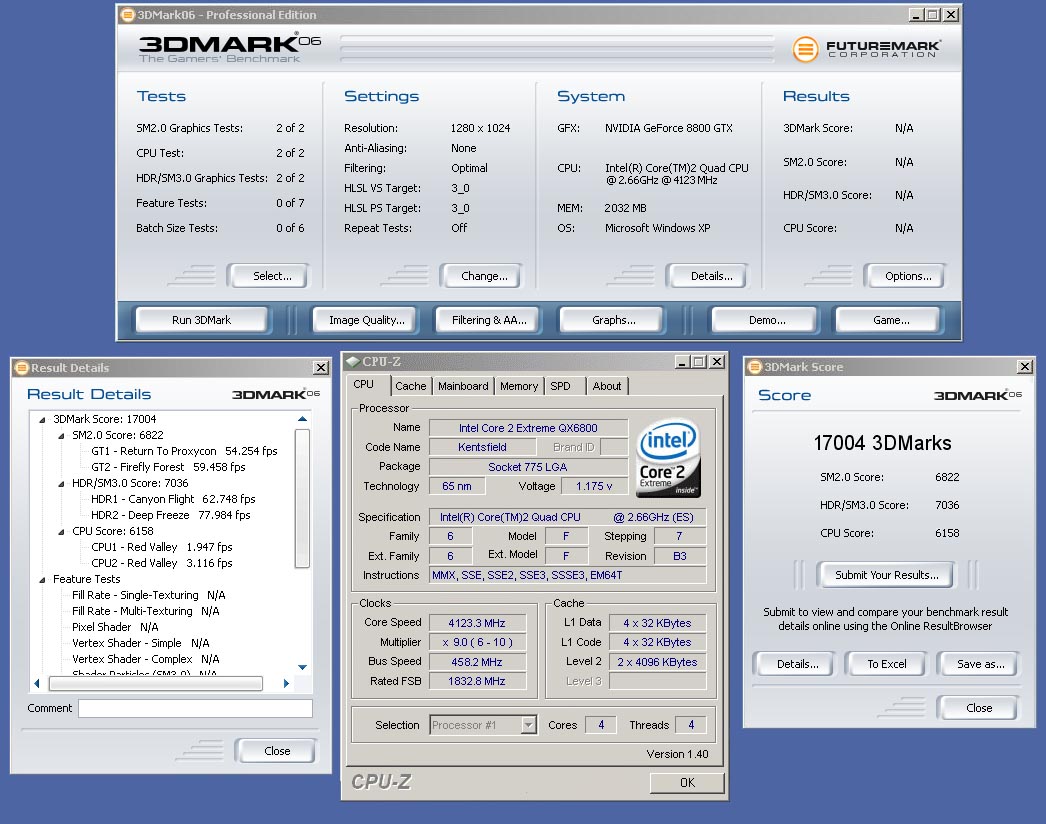Click the Futuremark Corporation logo
The height and width of the screenshot is (824, 1046).
[865, 49]
